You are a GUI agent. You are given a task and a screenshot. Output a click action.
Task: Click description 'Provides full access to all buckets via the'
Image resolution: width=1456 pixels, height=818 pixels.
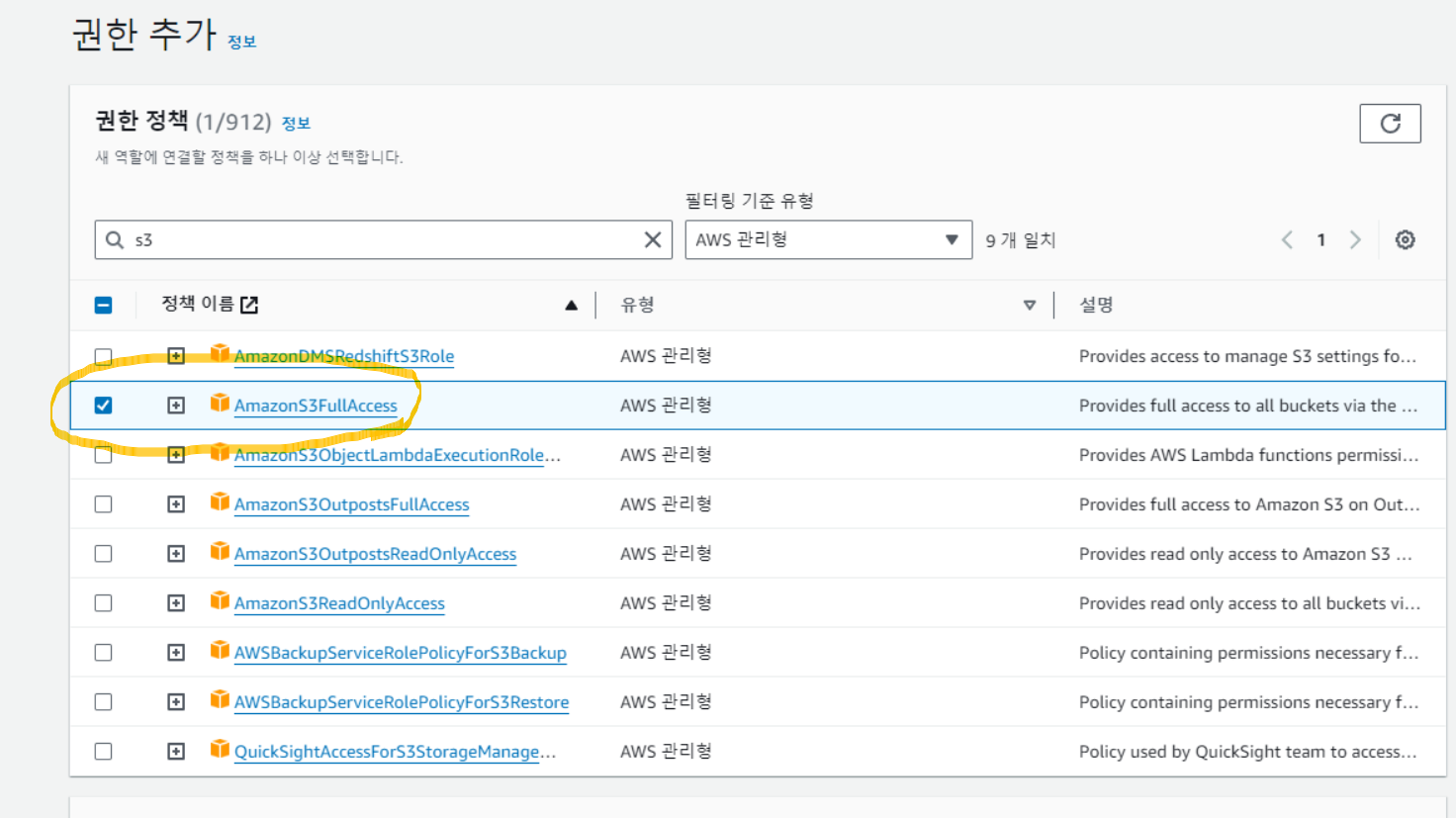click(1248, 406)
